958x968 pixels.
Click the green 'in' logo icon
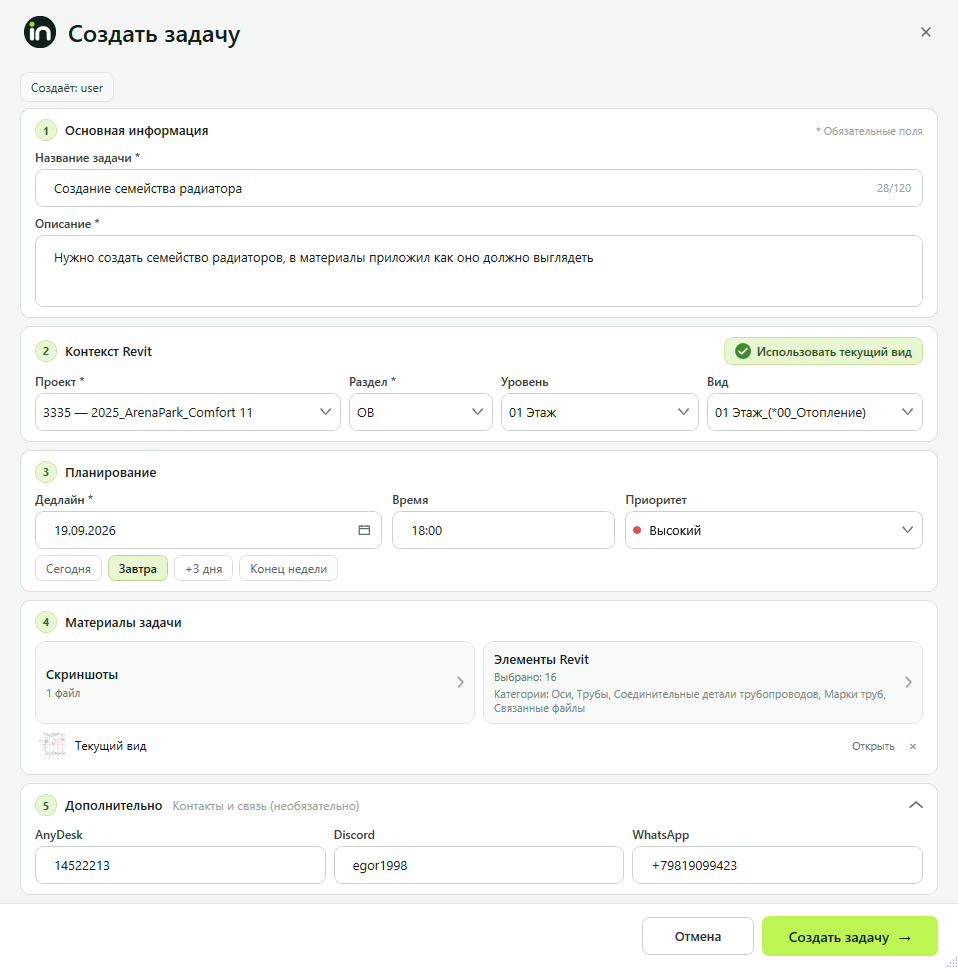click(40, 32)
